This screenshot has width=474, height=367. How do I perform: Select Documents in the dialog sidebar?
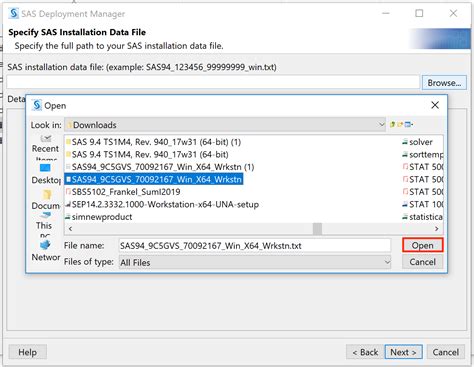click(45, 199)
